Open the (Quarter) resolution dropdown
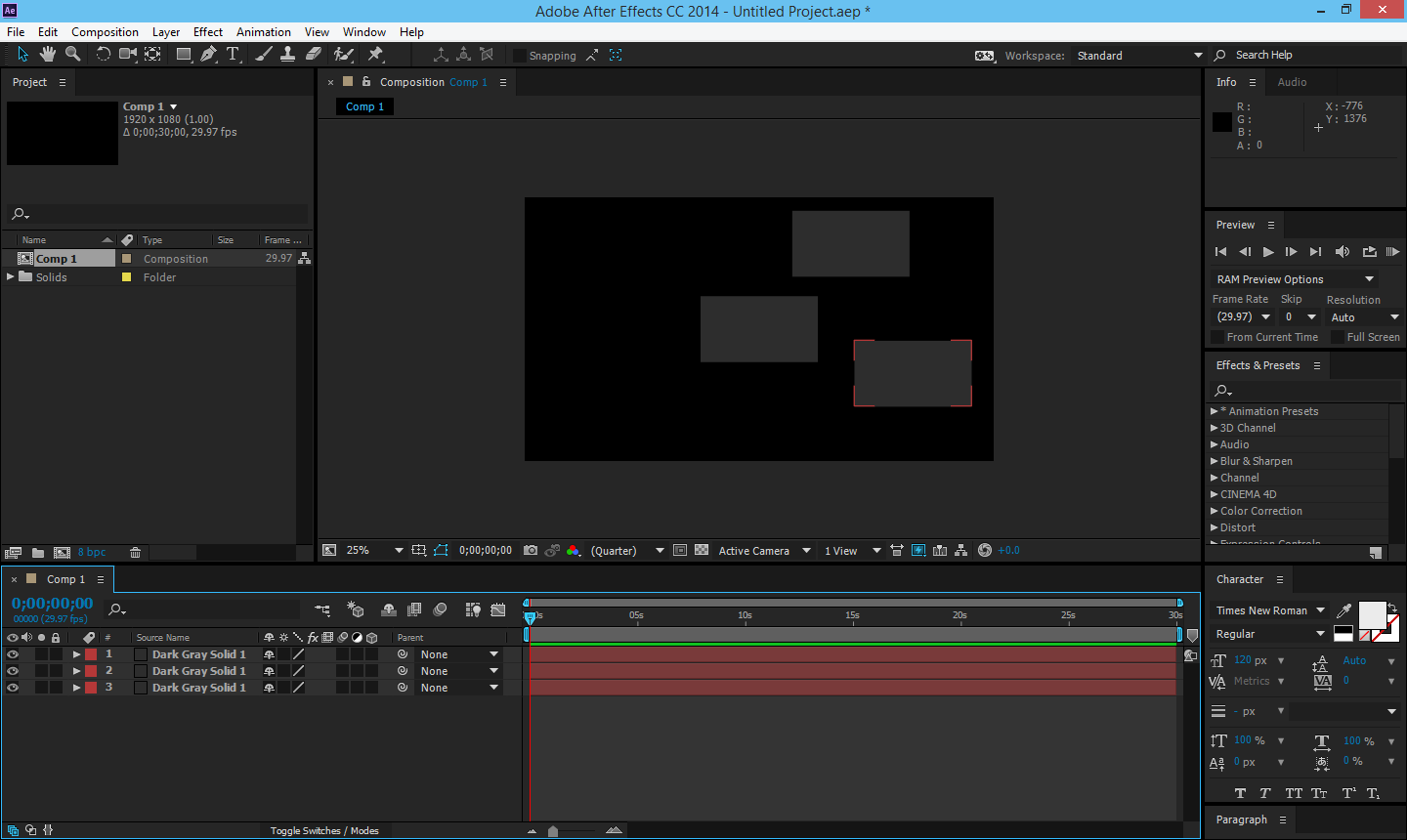The image size is (1407, 840). (x=626, y=551)
